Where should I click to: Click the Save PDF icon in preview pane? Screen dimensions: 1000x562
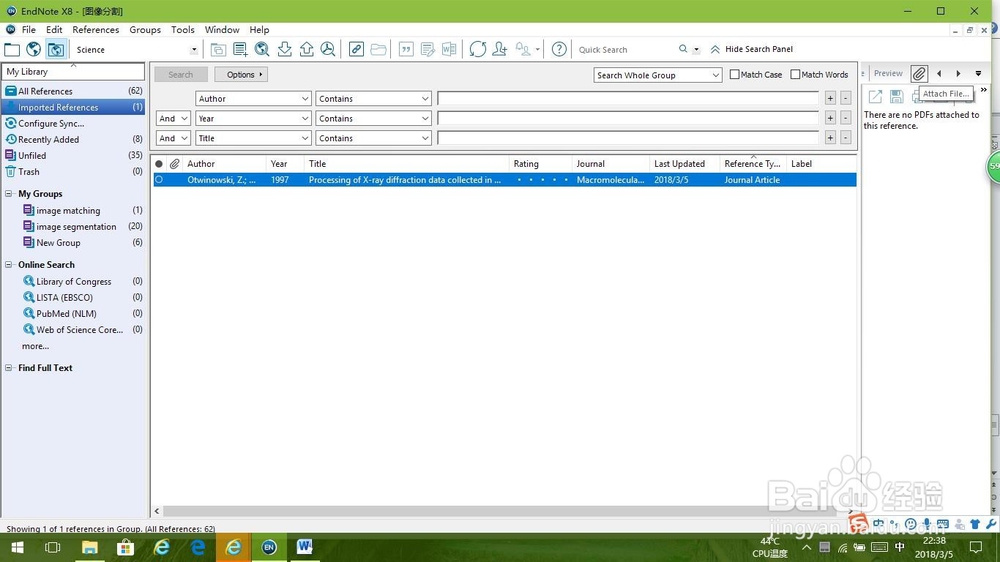(x=897, y=96)
